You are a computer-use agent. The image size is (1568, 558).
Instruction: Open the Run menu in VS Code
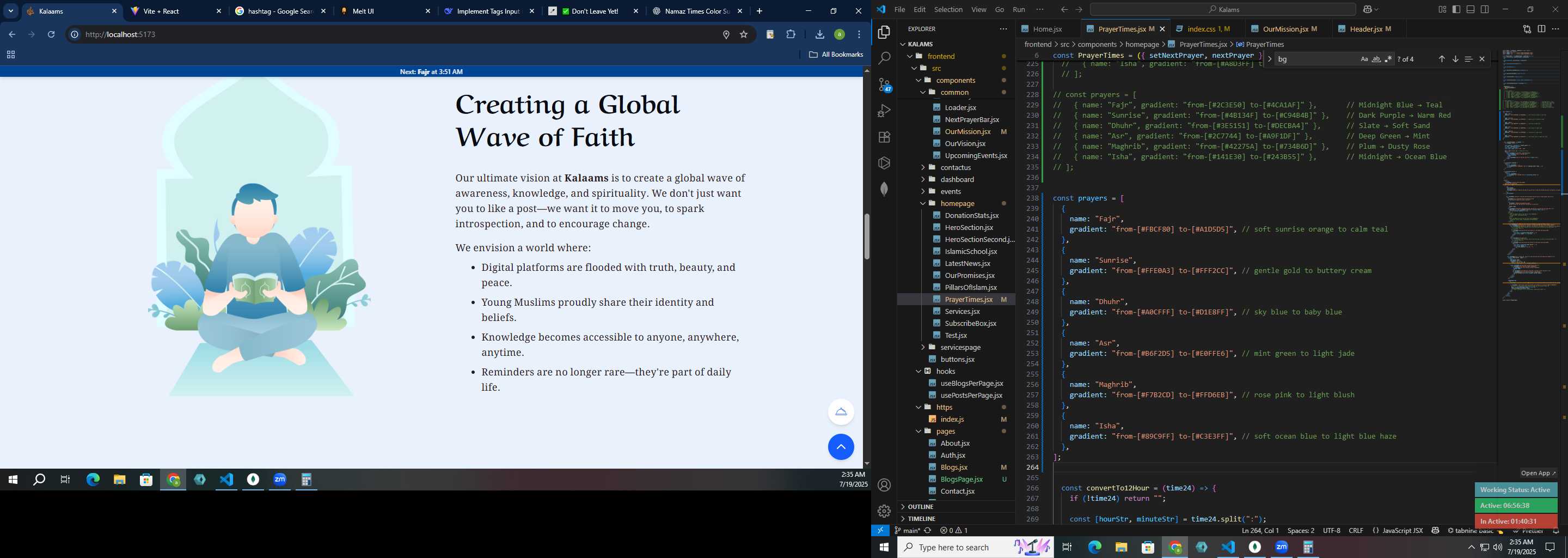pos(1018,9)
